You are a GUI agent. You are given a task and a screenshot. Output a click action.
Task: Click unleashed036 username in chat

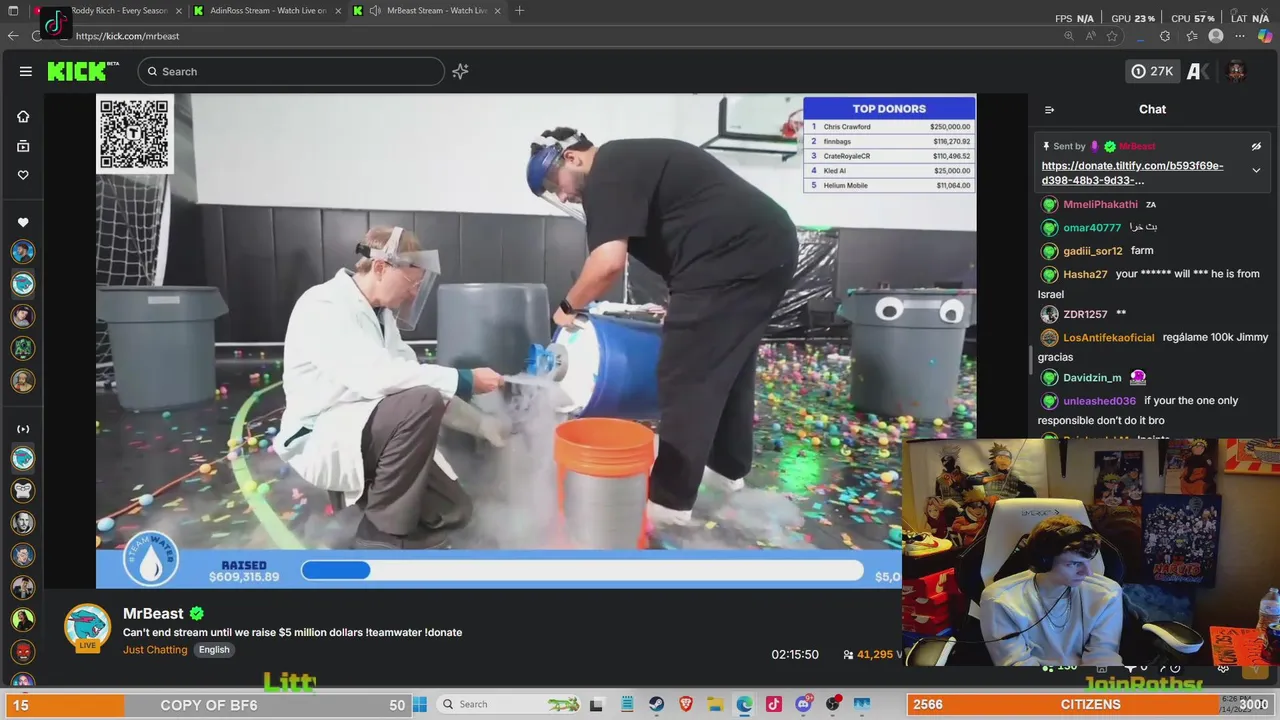[1100, 401]
